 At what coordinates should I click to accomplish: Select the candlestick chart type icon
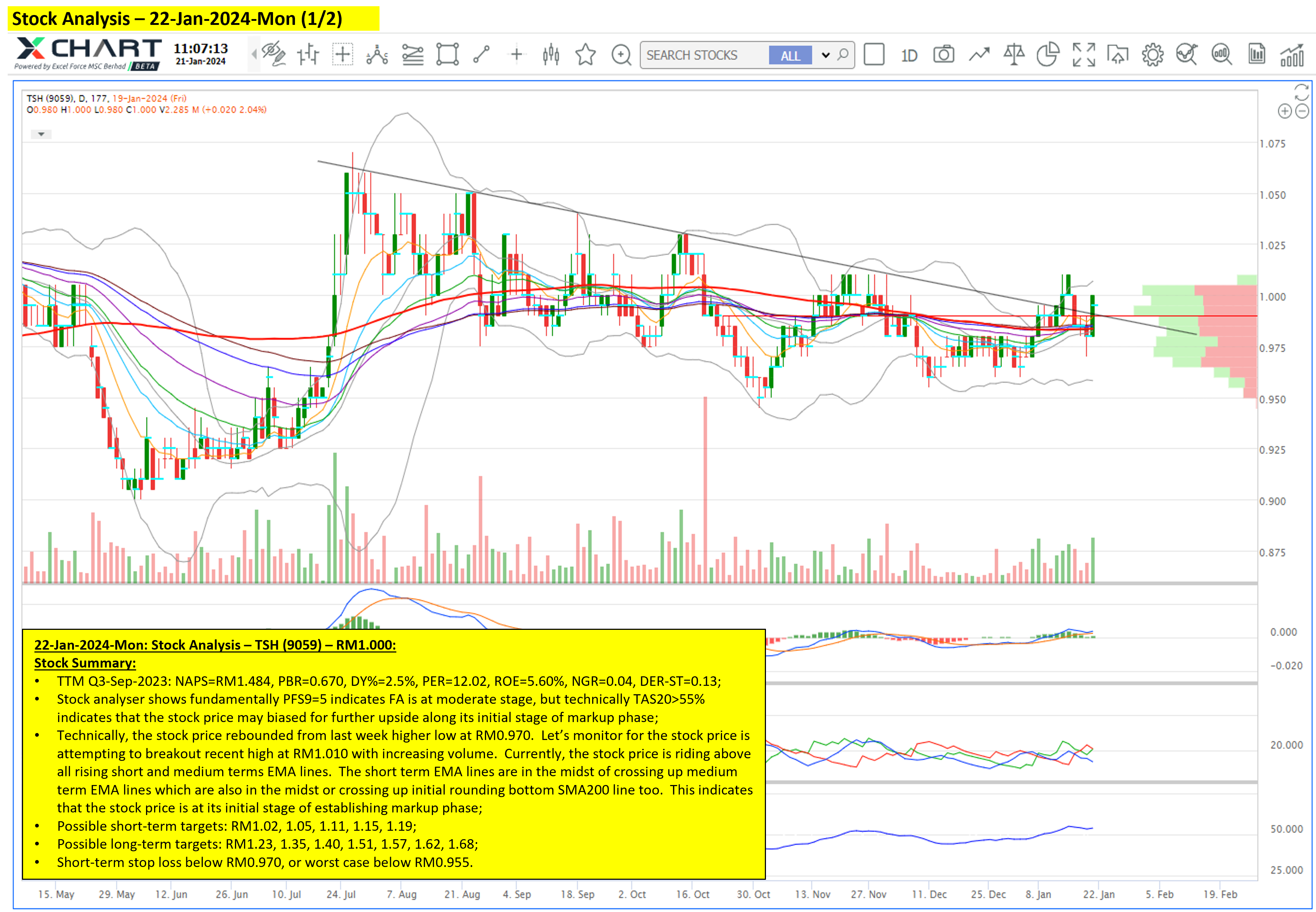[551, 55]
